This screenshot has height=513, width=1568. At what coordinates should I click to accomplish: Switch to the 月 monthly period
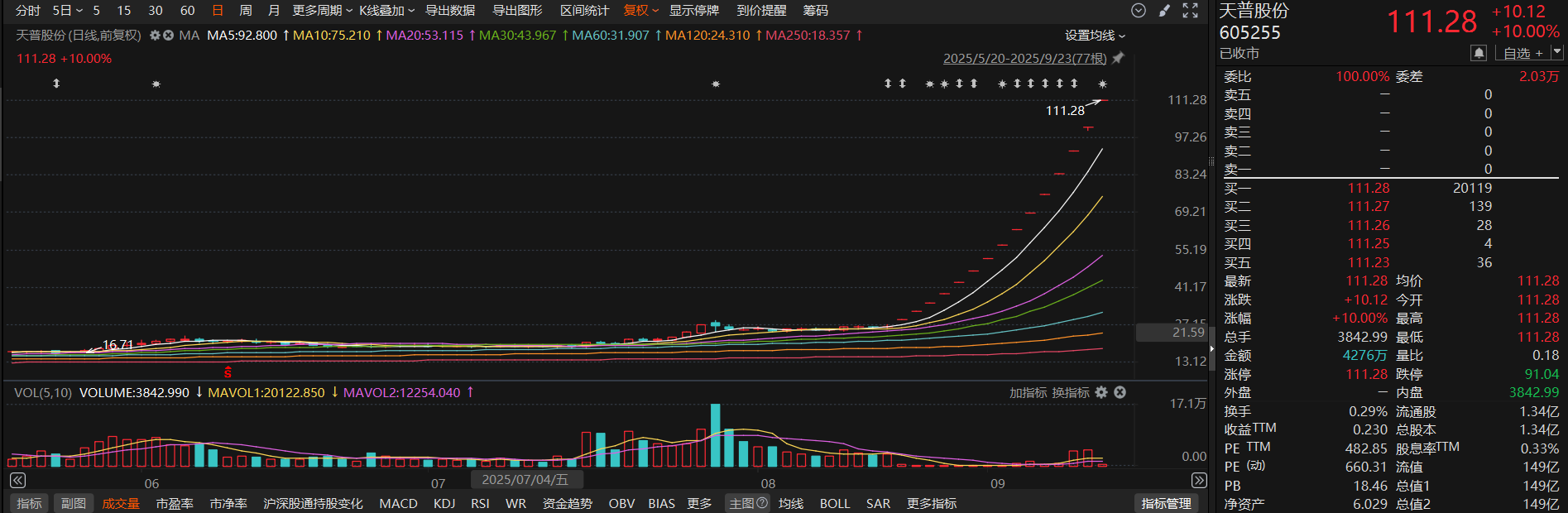pyautogui.click(x=274, y=11)
